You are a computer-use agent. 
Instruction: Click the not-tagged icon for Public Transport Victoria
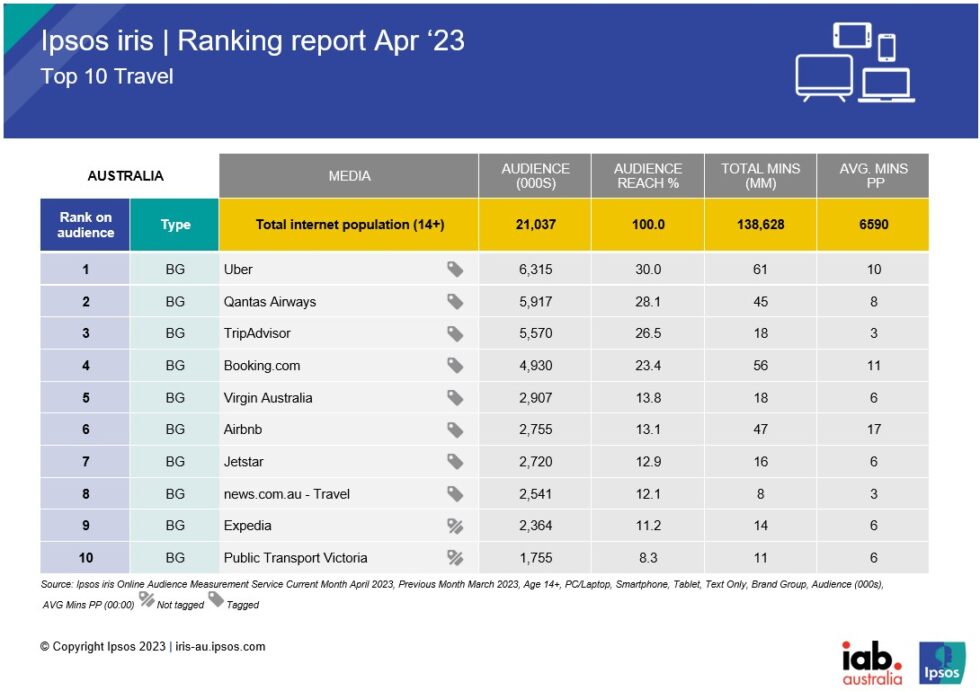coord(457,557)
